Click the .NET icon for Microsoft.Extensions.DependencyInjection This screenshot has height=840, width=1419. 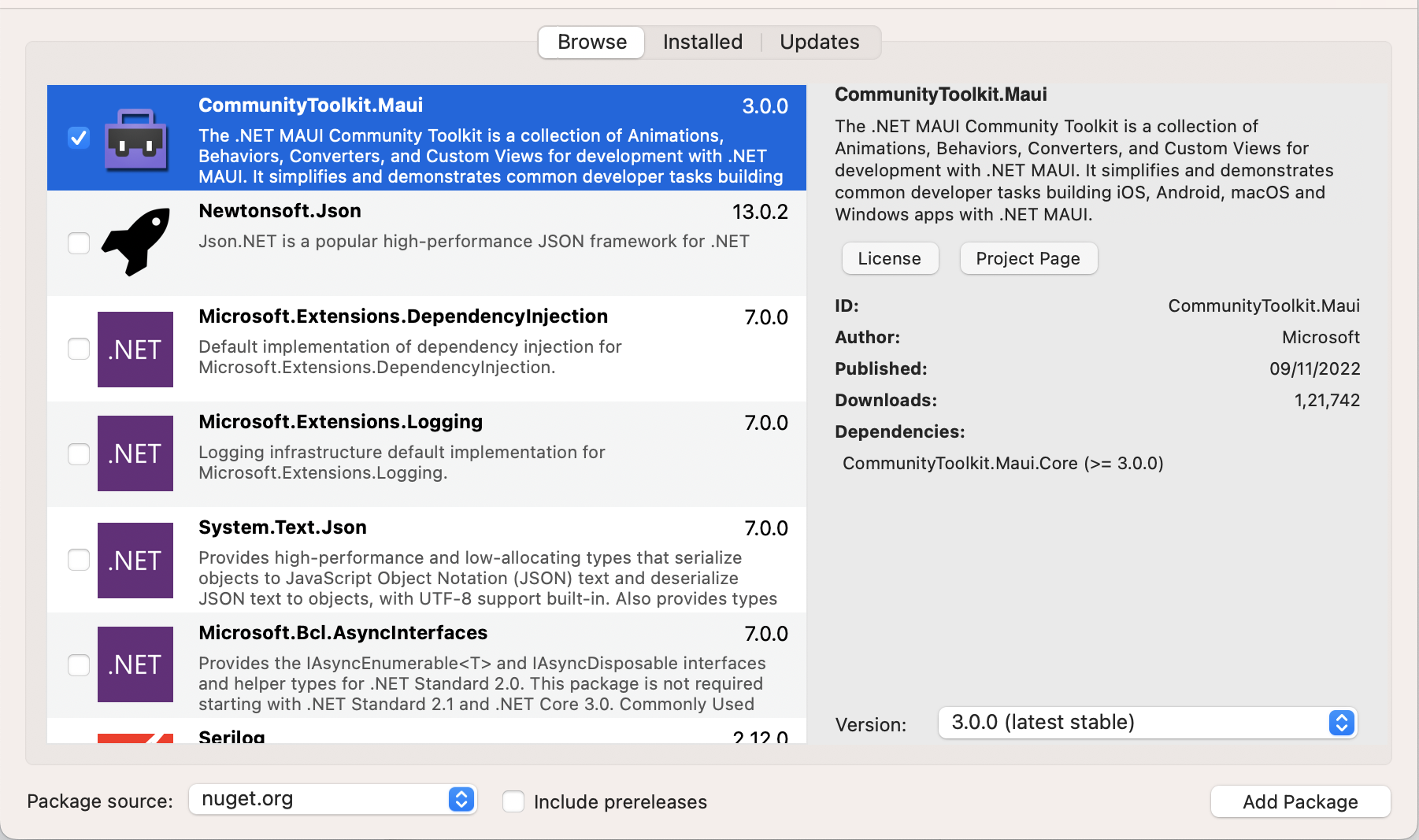(135, 350)
